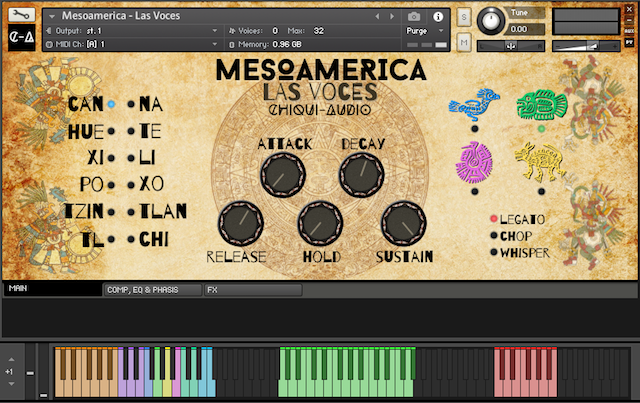
Task: Click the blue bird glyph icon
Action: (x=472, y=105)
